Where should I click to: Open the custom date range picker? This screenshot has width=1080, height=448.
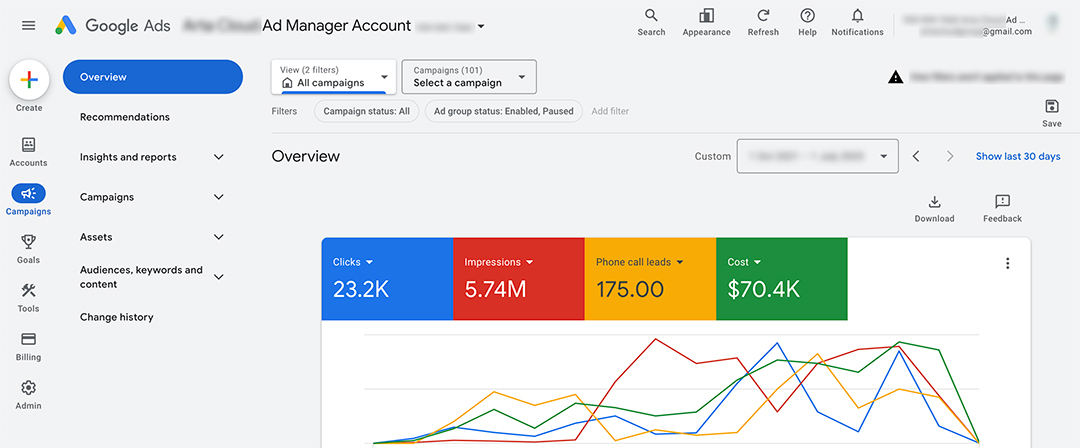818,156
